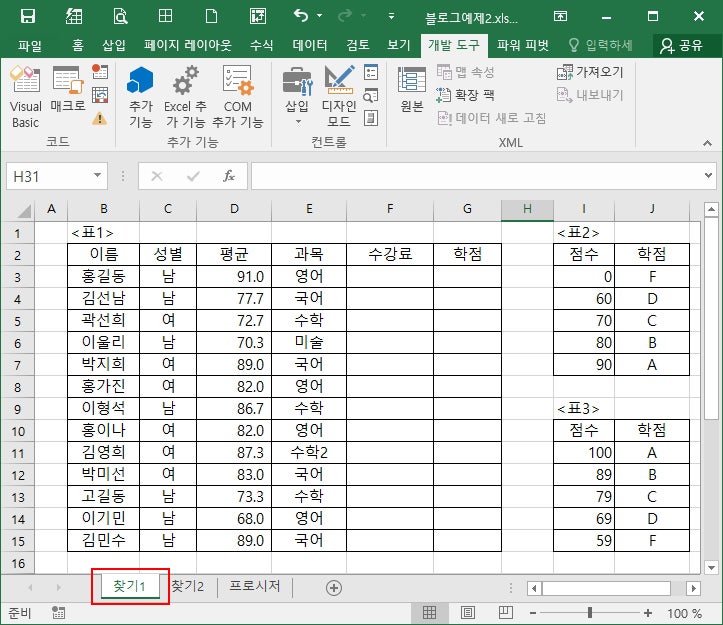Screen dimensions: 723x625
Task: Collapse the ribbon with up chevron
Action: point(707,143)
